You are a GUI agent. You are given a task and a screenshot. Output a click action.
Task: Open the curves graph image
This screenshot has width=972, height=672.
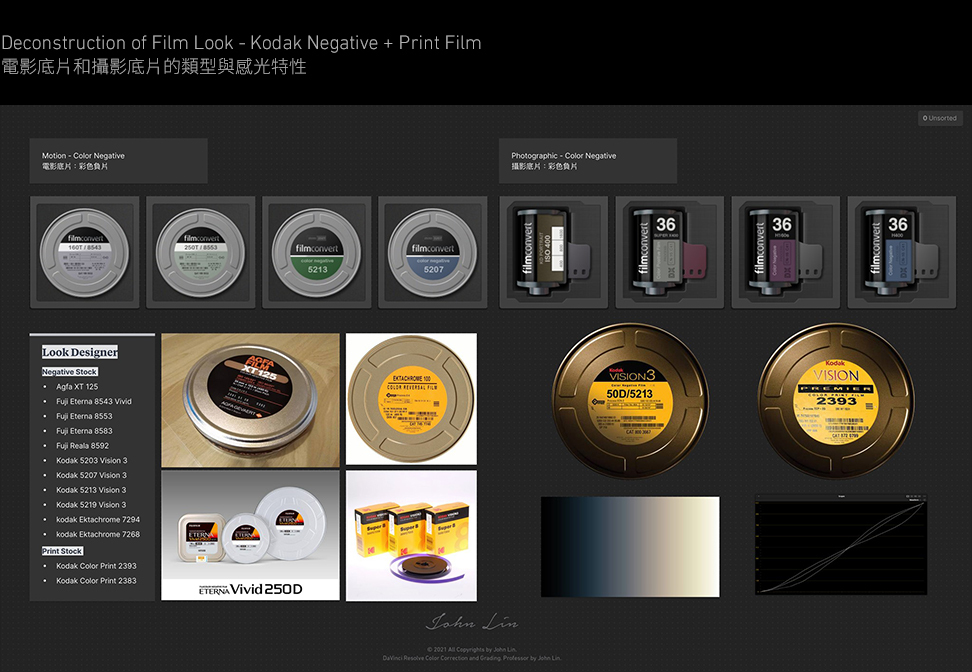pos(841,544)
